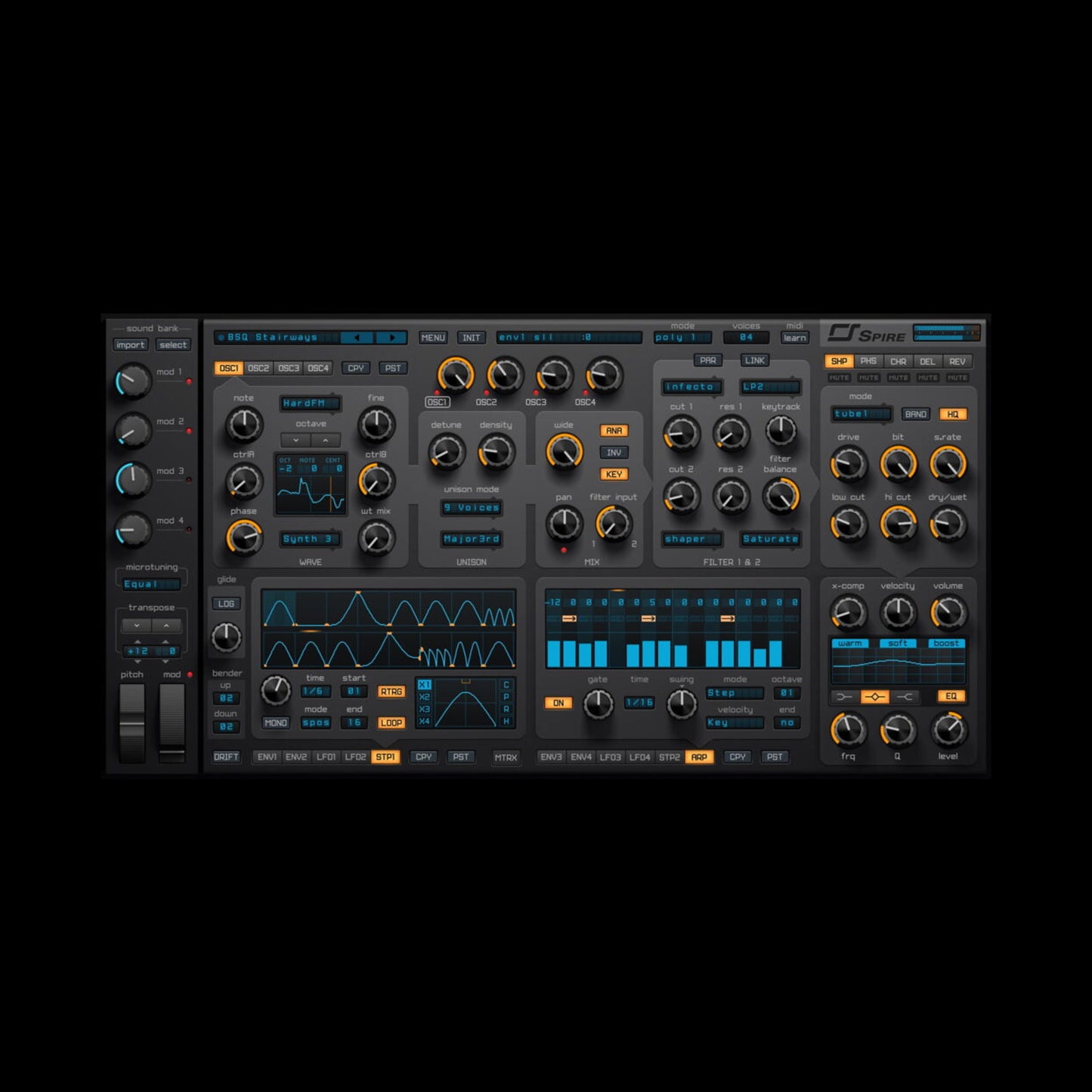The height and width of the screenshot is (1092, 1092).
Task: Select X2 stepper multiplier
Action: pos(424,697)
